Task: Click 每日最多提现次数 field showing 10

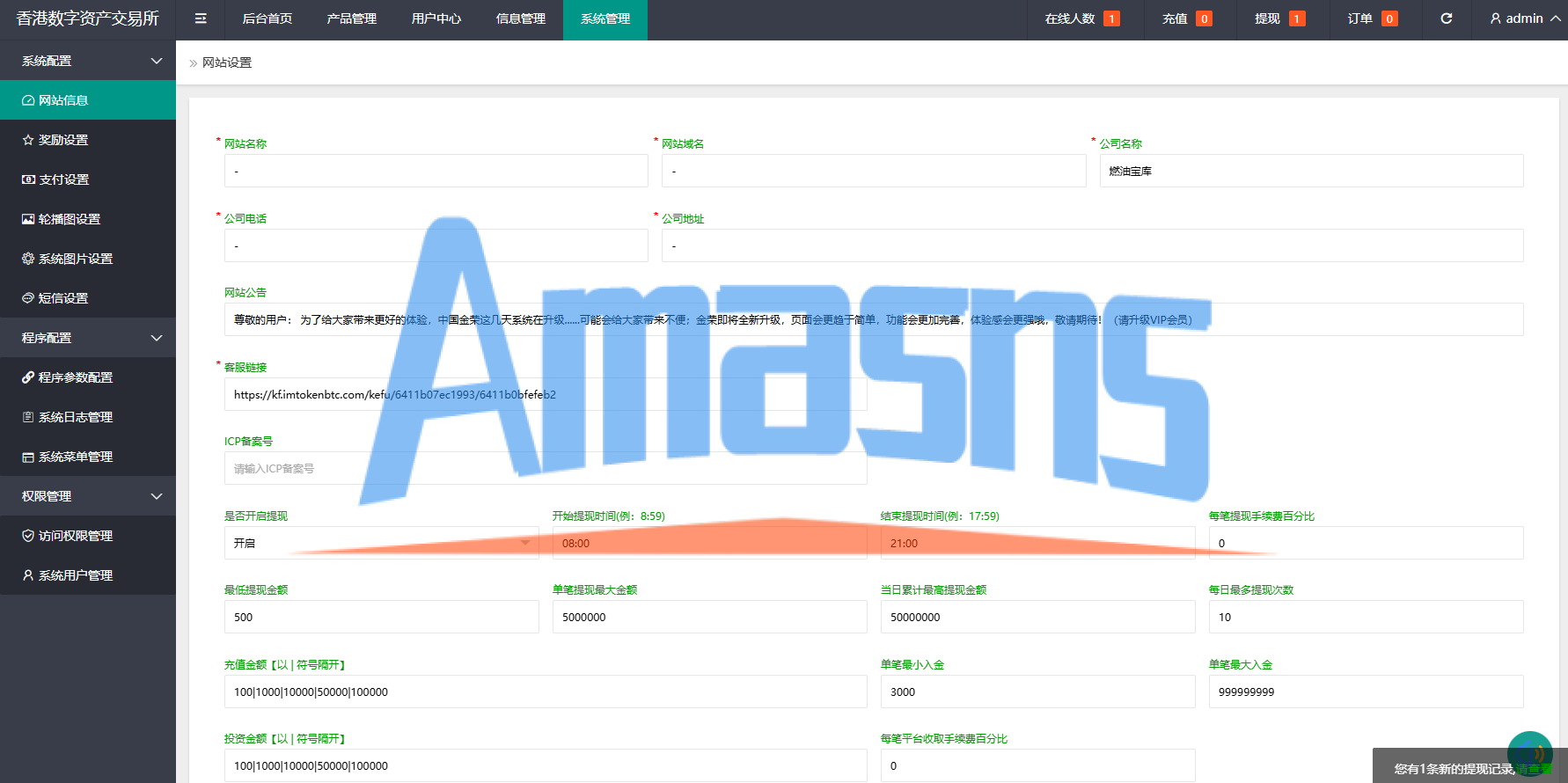Action: pyautogui.click(x=1367, y=617)
